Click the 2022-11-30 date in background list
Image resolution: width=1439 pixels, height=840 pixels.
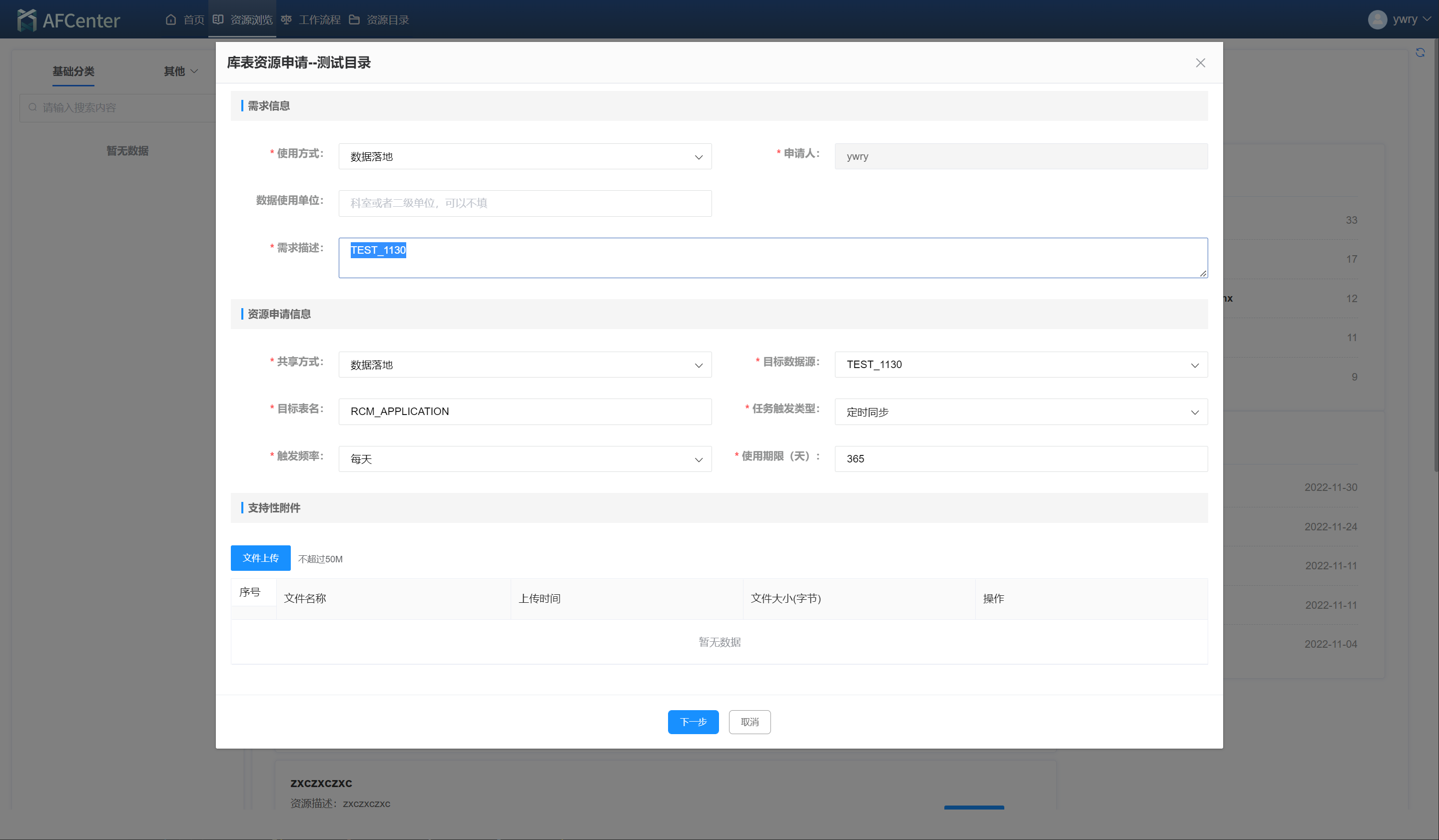(1331, 487)
